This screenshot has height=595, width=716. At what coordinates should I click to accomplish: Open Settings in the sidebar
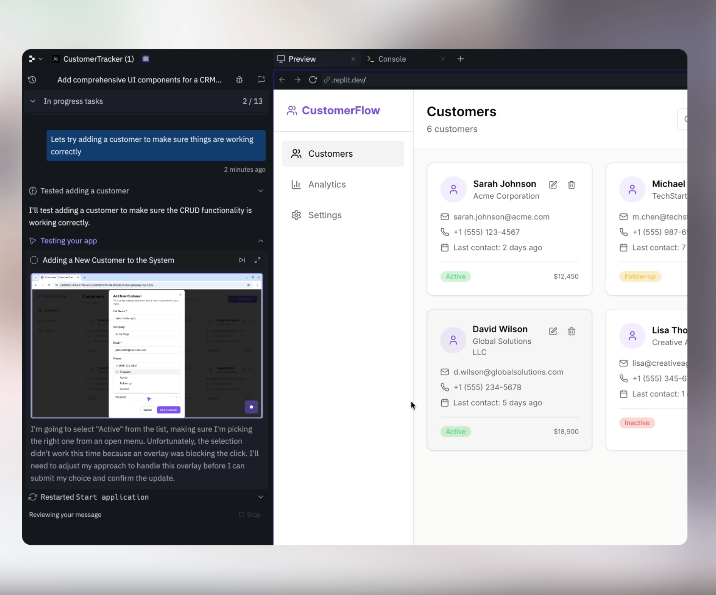[x=343, y=215]
